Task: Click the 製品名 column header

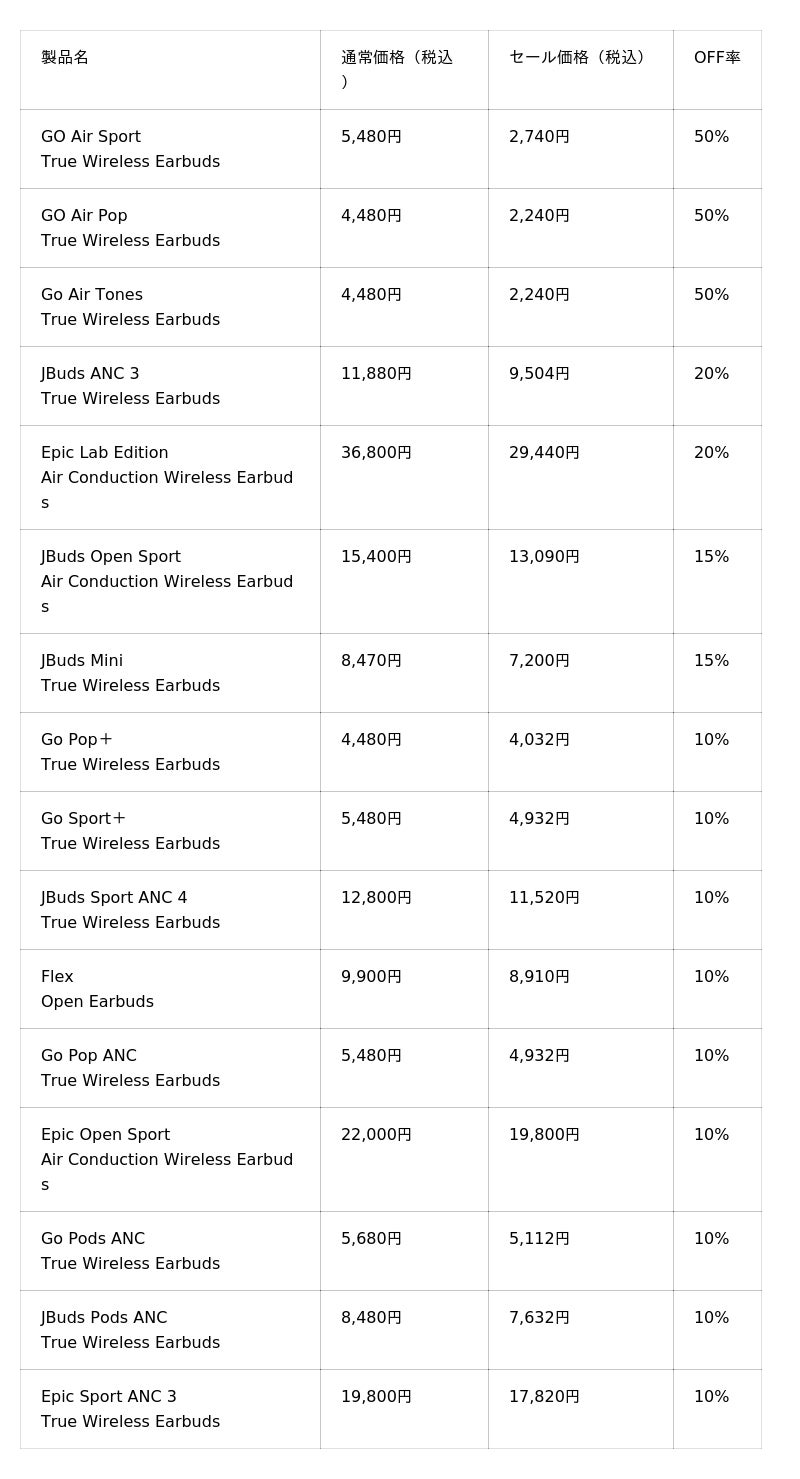Action: (65, 58)
